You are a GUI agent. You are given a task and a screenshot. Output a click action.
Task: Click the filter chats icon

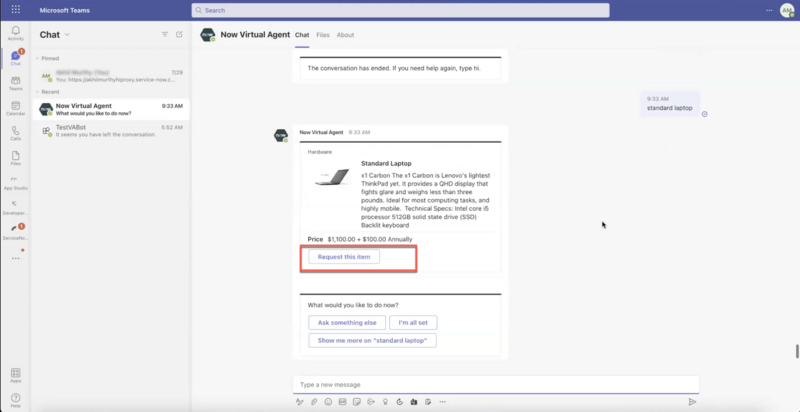(165, 35)
